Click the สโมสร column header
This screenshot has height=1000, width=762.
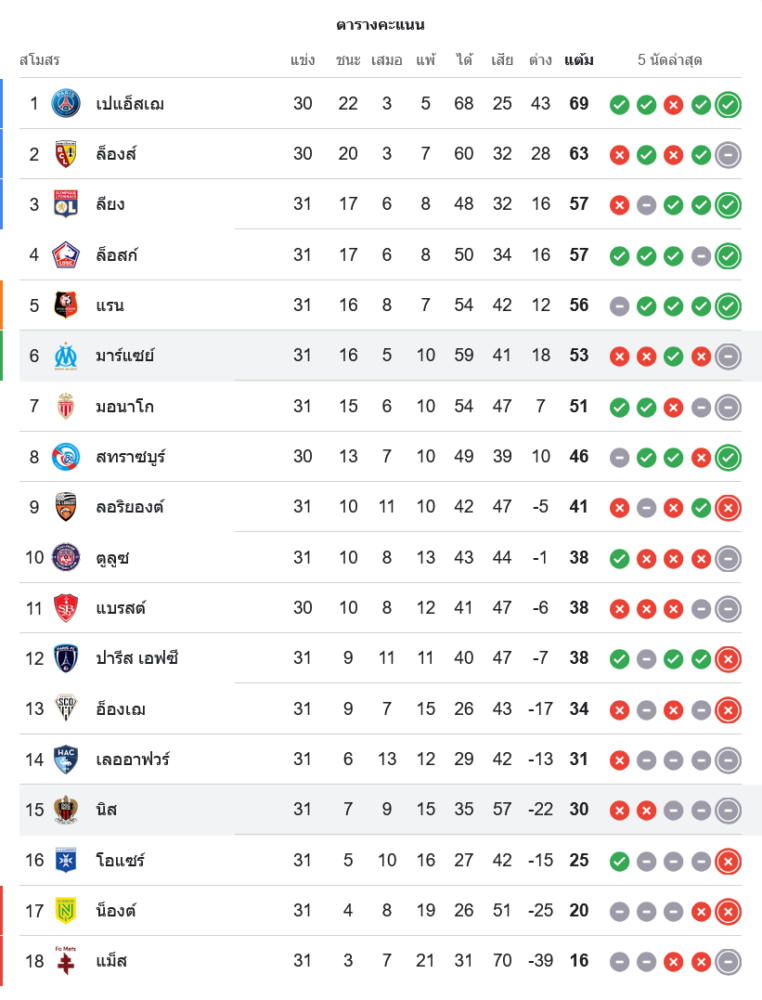point(39,60)
